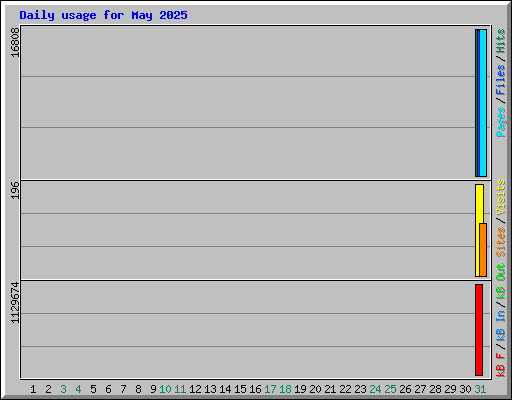The width and height of the screenshot is (512, 400).
Task: Click day 7 on the x-axis
Action: 123,389
